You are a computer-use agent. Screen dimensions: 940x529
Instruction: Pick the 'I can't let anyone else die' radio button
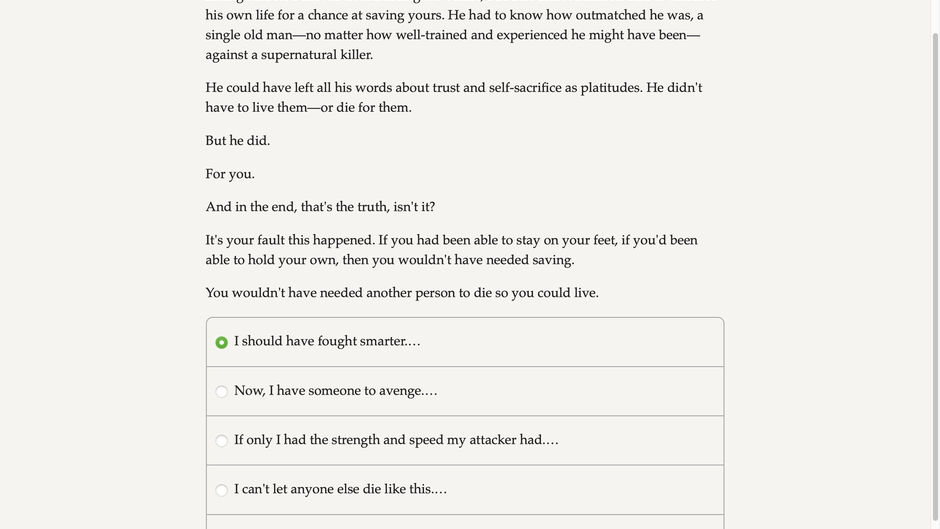pyautogui.click(x=221, y=490)
